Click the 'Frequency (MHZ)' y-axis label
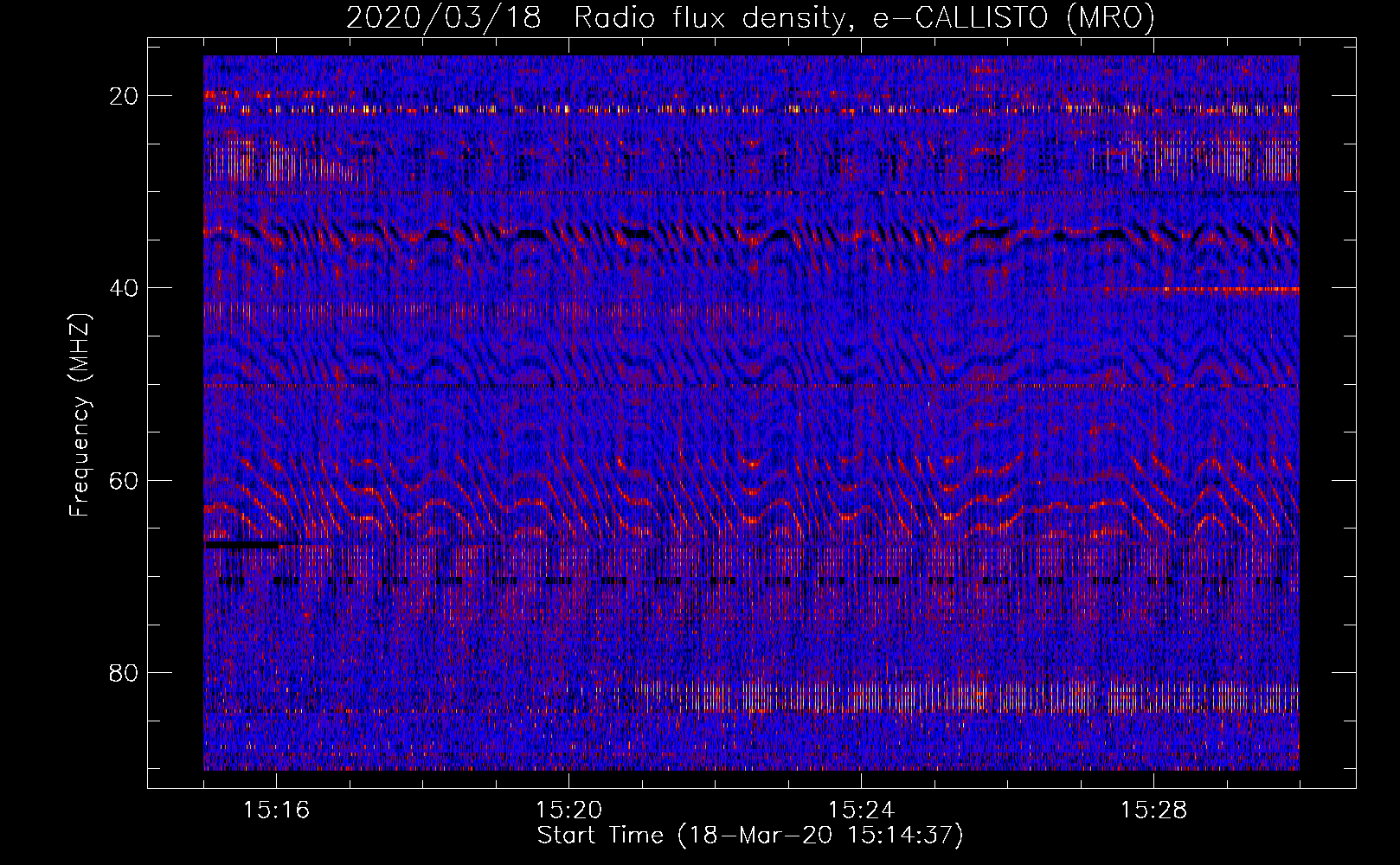The image size is (1400, 865). 80,415
